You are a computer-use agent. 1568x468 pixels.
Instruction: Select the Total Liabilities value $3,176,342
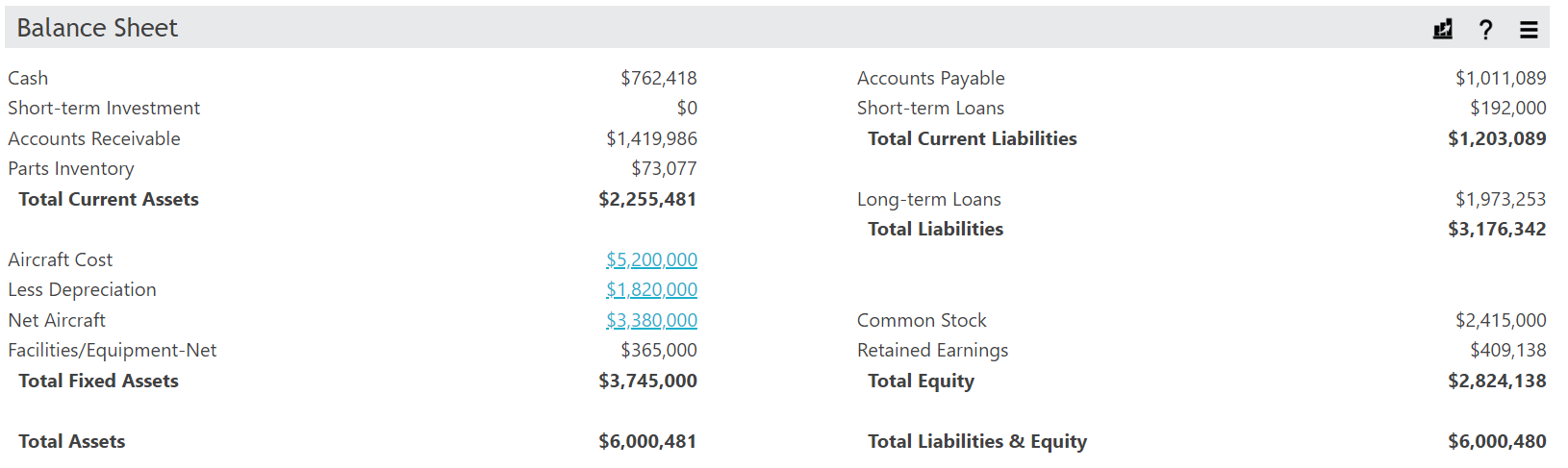click(x=1497, y=229)
